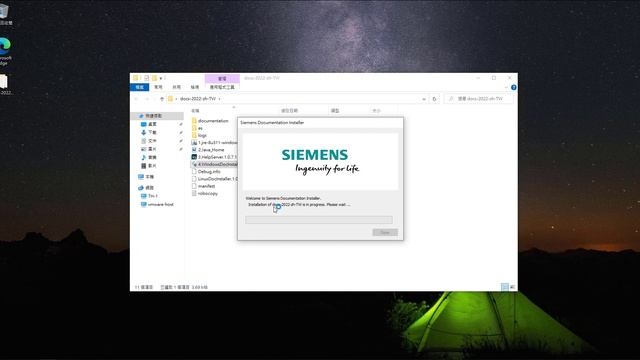Sort files by the Type column header

coord(335,111)
